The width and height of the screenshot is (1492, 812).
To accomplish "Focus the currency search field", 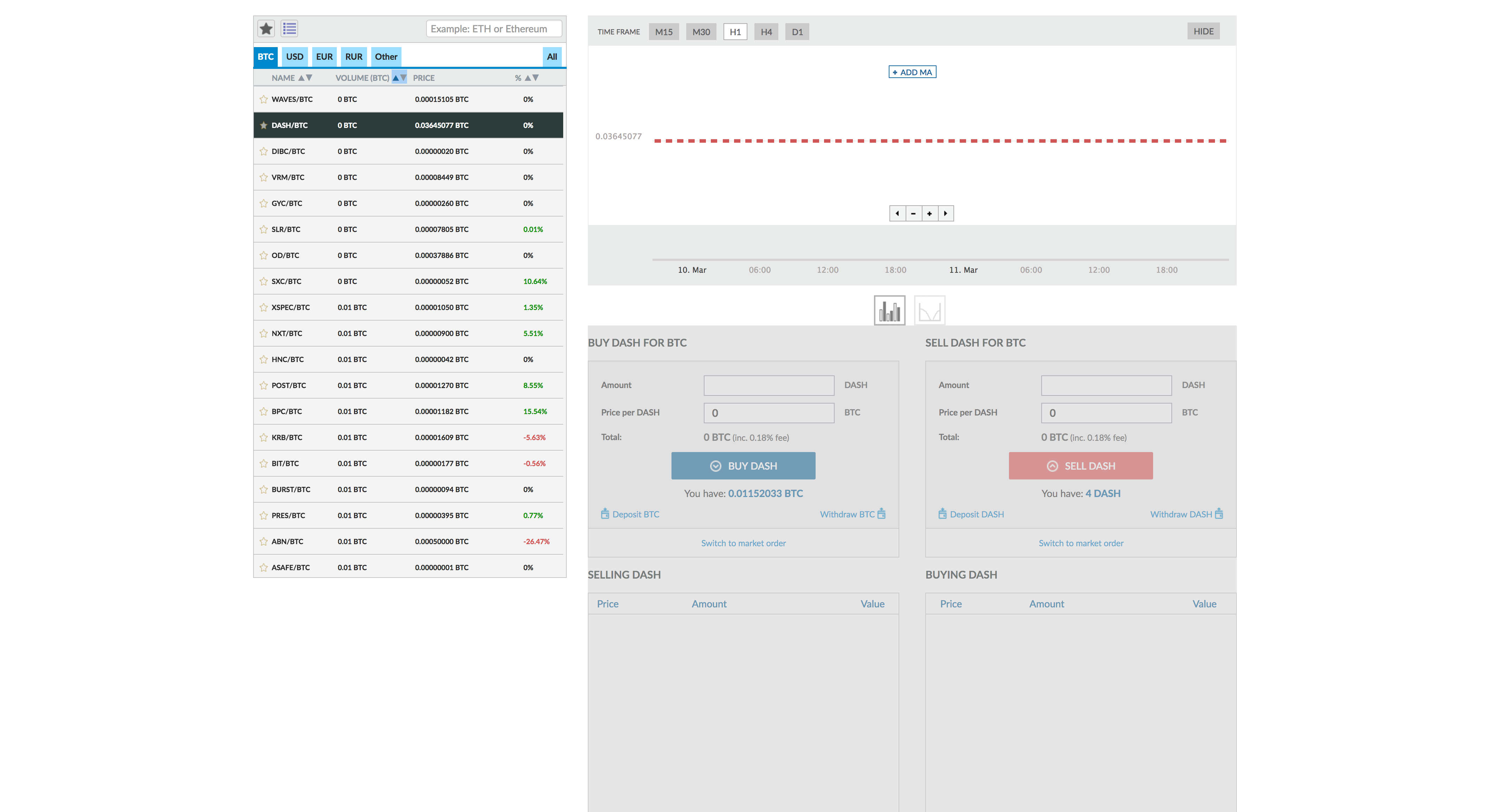I will [x=494, y=28].
